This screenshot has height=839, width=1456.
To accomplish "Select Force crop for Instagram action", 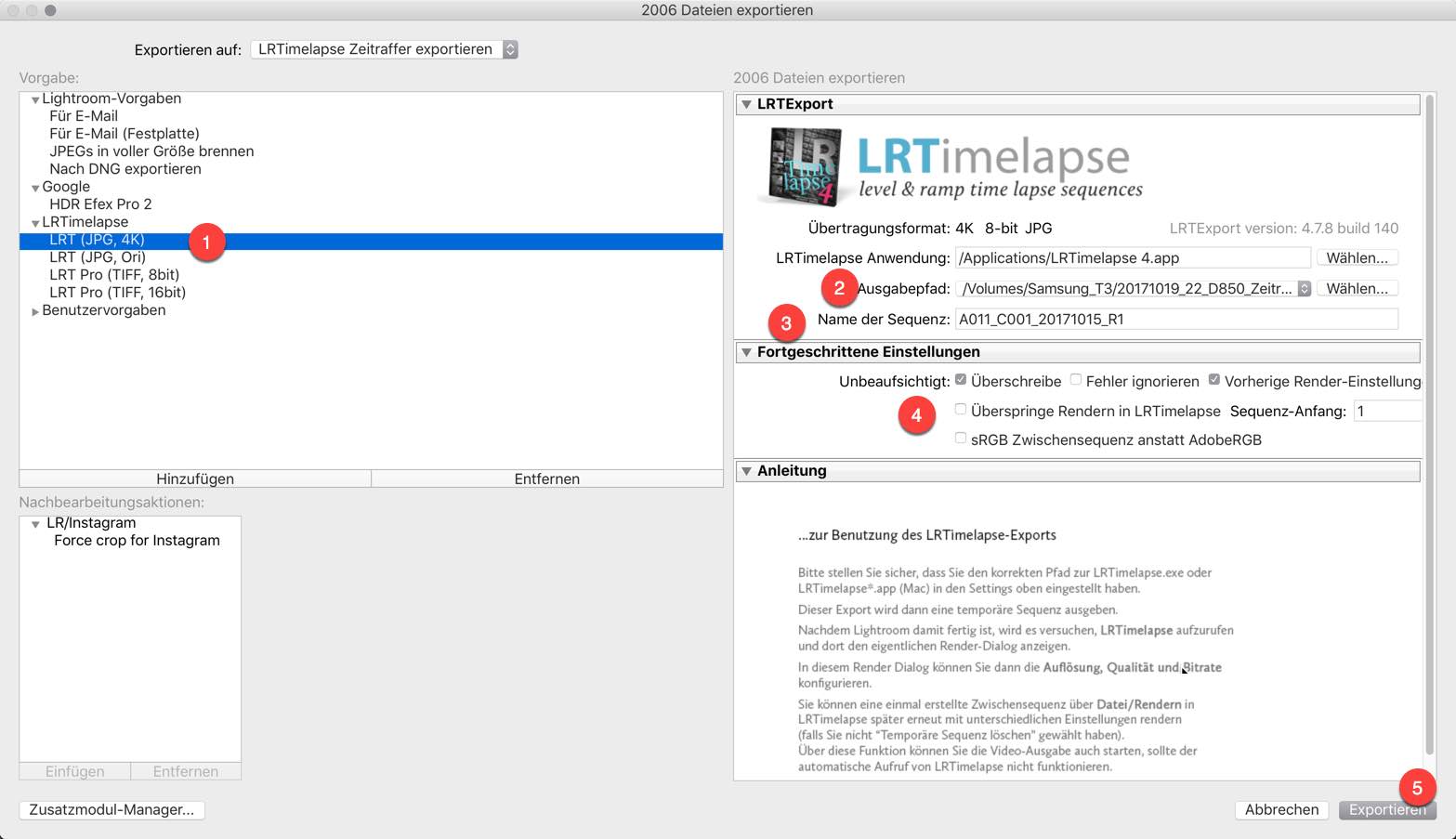I will pos(137,541).
